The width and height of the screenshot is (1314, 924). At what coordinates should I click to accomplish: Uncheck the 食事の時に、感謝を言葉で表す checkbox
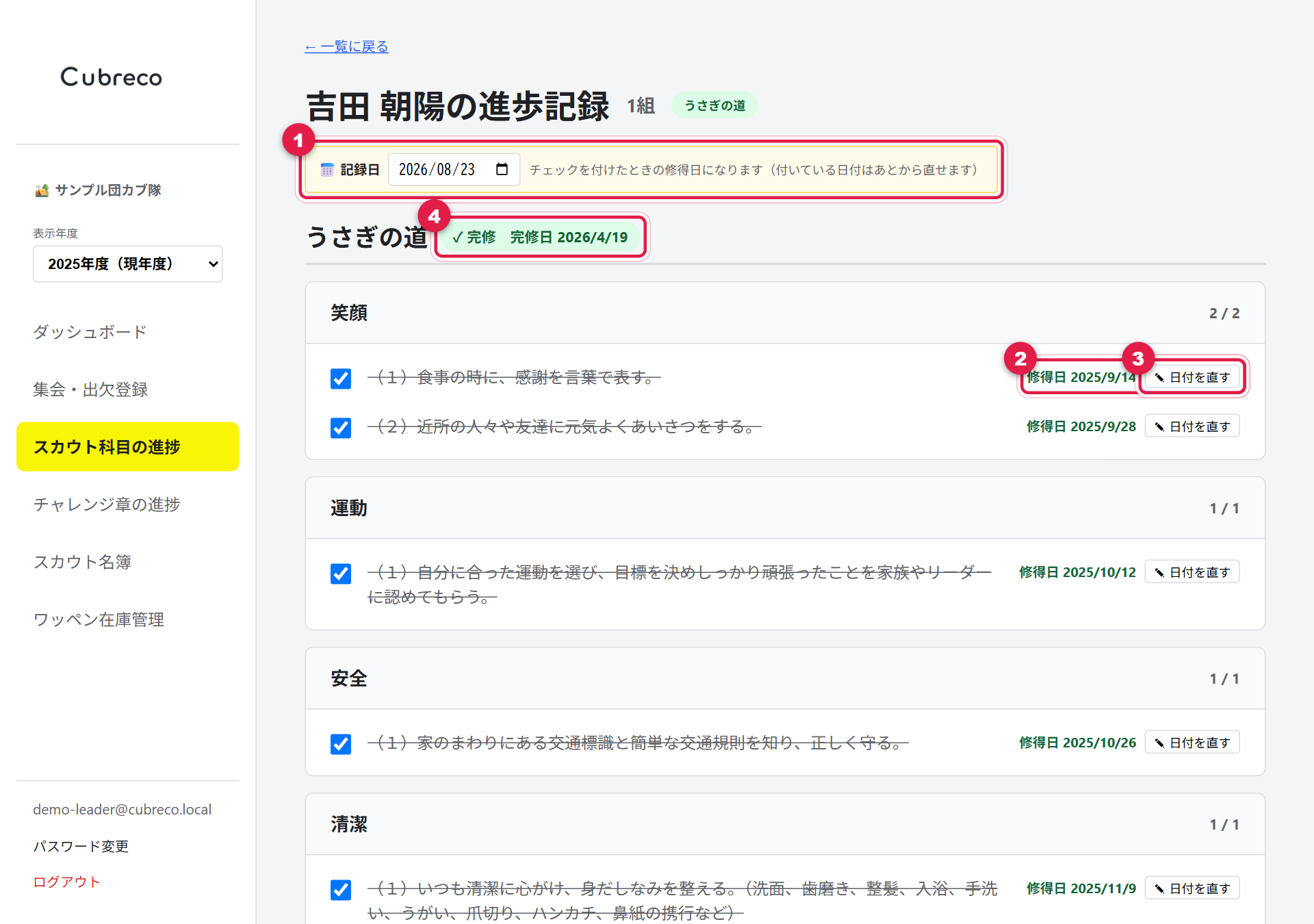341,378
